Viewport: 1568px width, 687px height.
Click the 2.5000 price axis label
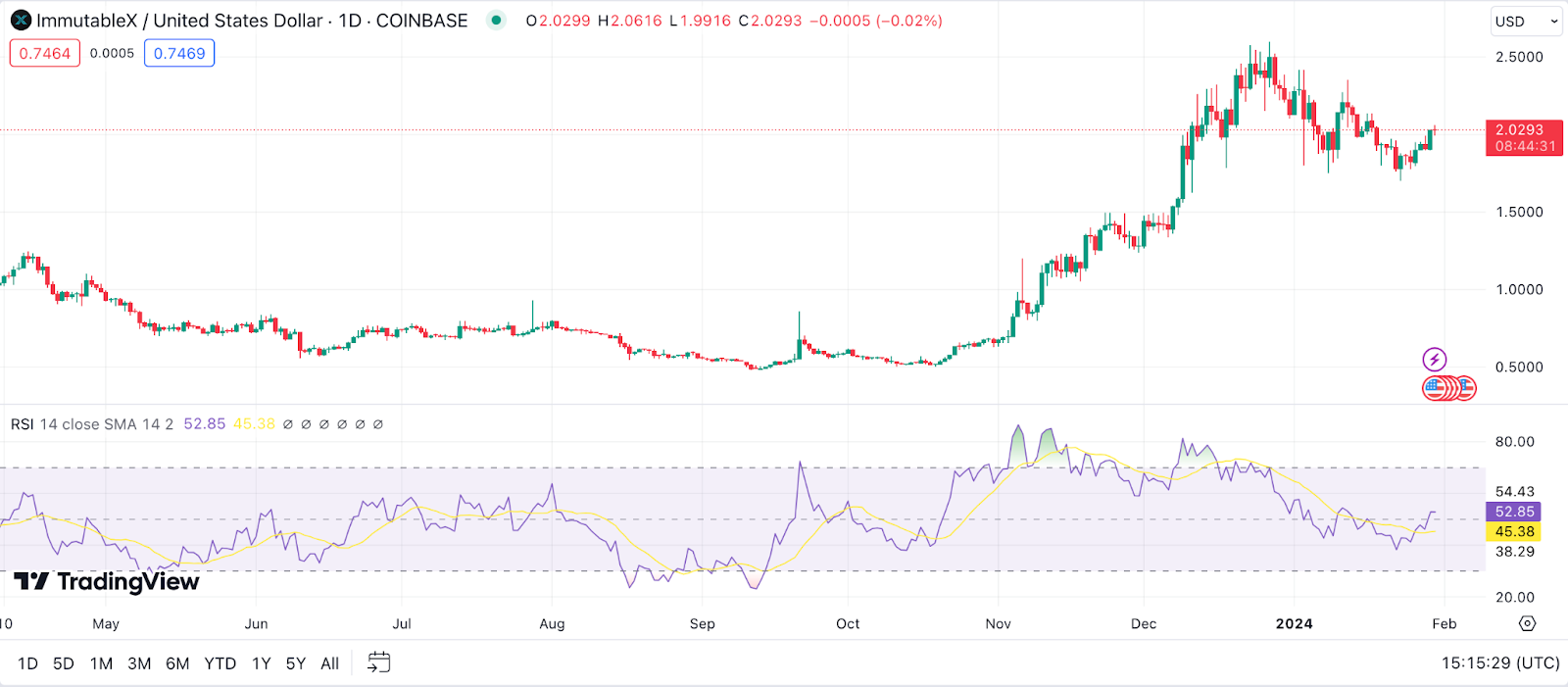pyautogui.click(x=1519, y=57)
